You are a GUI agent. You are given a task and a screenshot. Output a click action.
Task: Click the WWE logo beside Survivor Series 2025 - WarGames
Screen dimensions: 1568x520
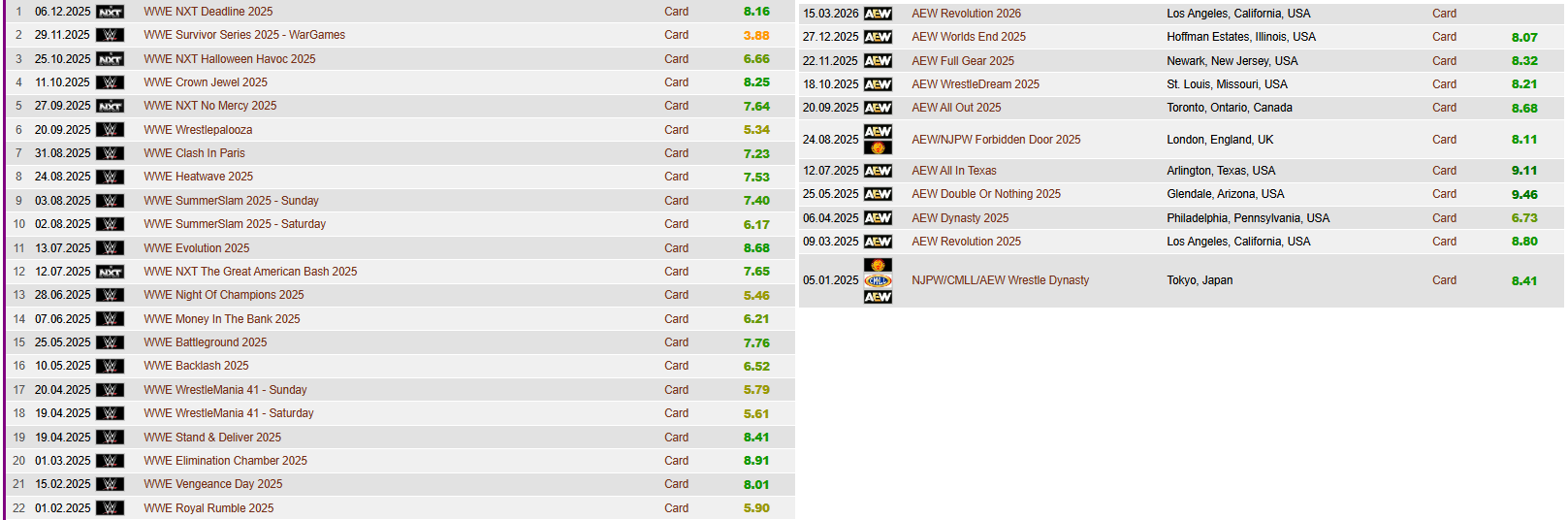pyautogui.click(x=111, y=35)
